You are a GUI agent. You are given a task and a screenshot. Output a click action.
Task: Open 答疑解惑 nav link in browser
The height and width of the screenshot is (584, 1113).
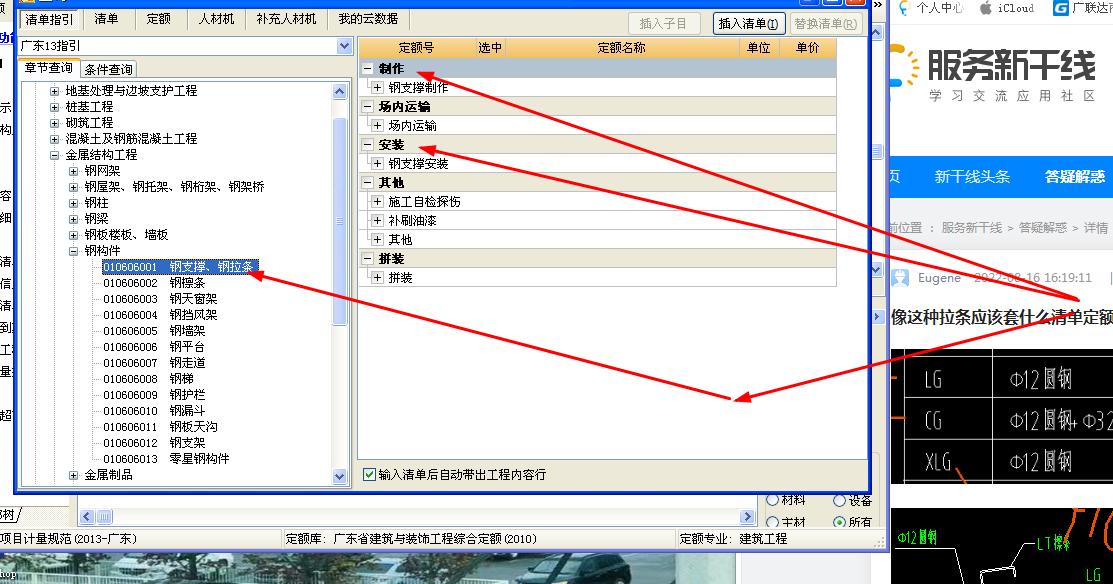[1075, 177]
